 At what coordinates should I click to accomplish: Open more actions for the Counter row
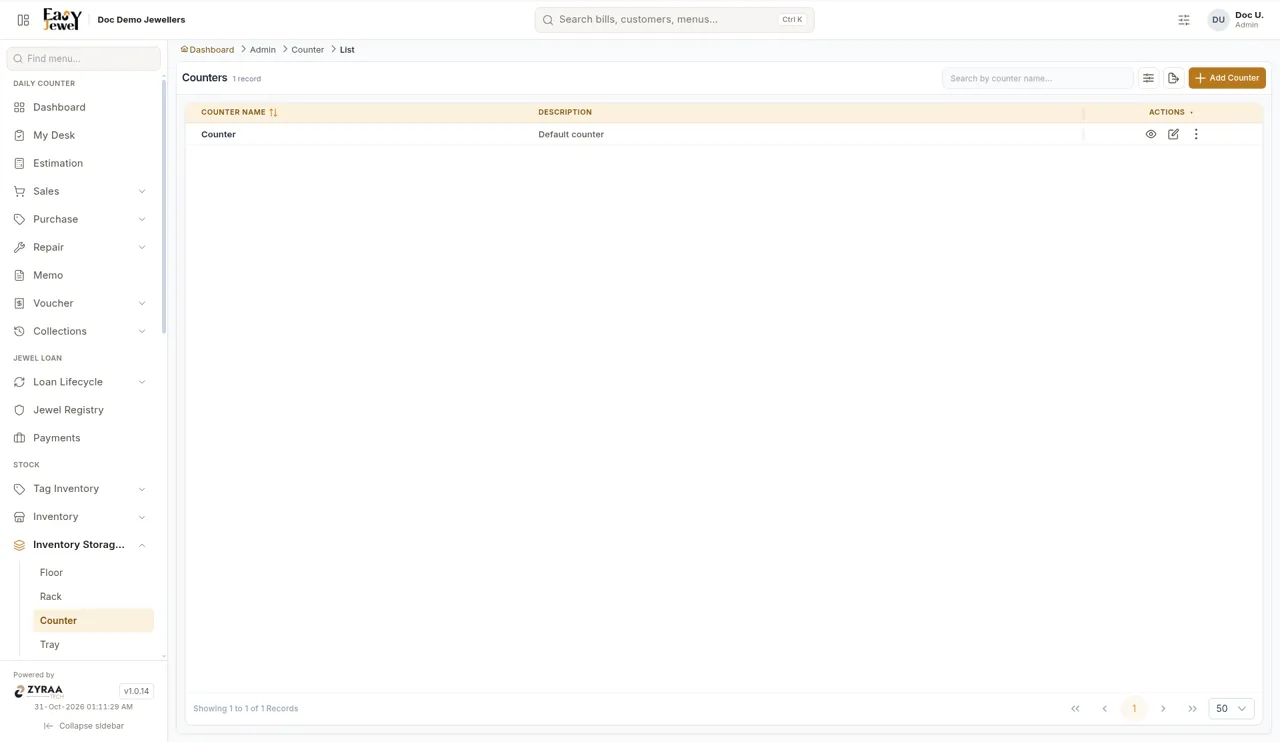(x=1196, y=134)
